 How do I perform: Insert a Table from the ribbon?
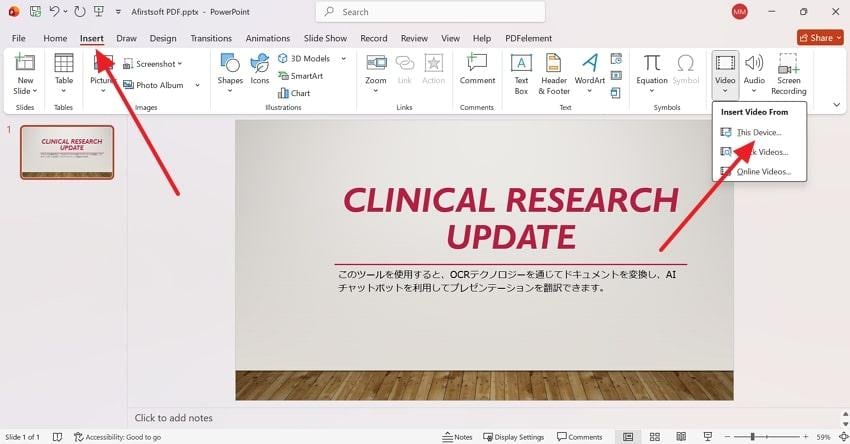pos(63,74)
